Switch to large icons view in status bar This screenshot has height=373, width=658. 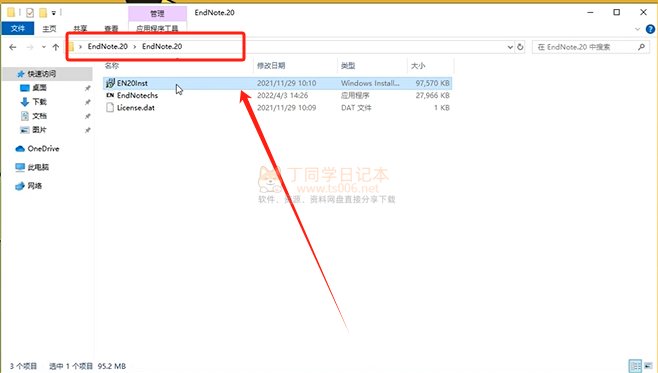(x=648, y=365)
